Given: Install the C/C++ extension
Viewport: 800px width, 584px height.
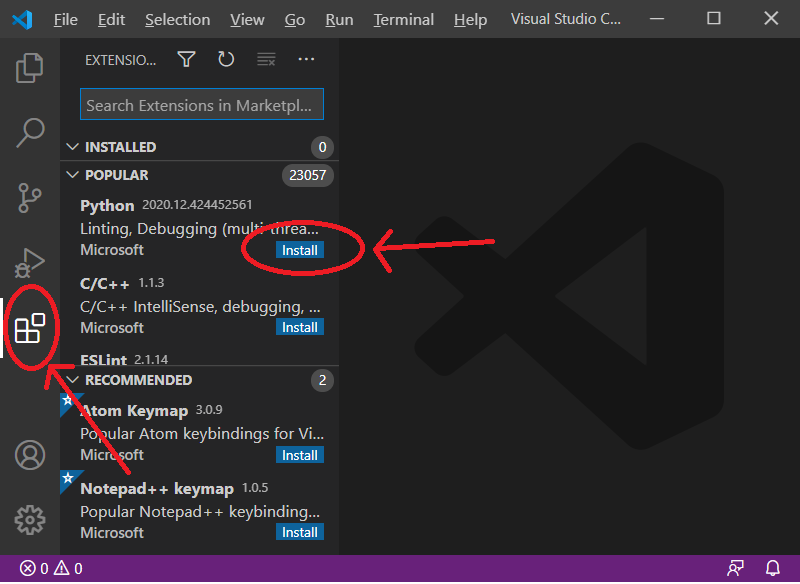Looking at the screenshot, I should pyautogui.click(x=300, y=327).
